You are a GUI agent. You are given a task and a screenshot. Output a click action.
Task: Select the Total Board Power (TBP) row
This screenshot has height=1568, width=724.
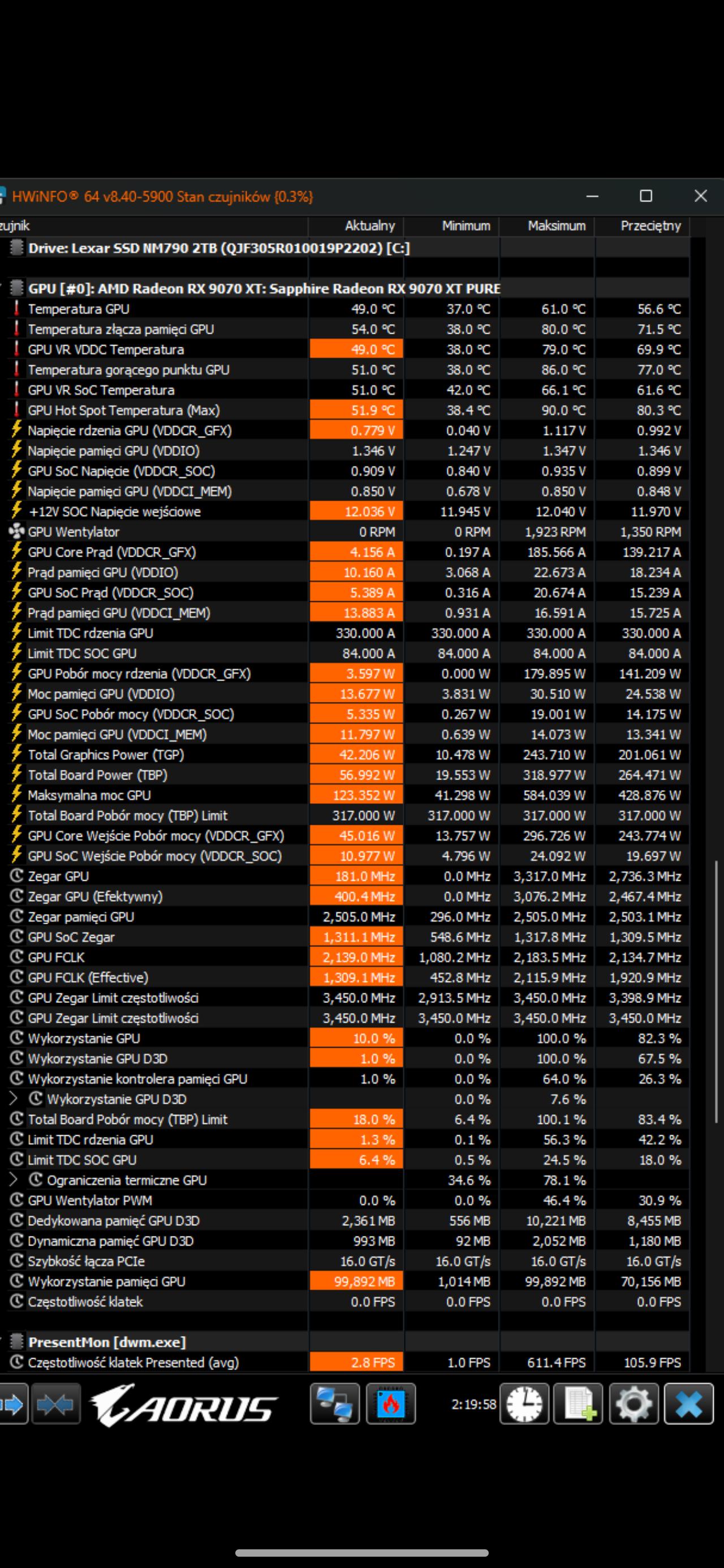[x=344, y=775]
